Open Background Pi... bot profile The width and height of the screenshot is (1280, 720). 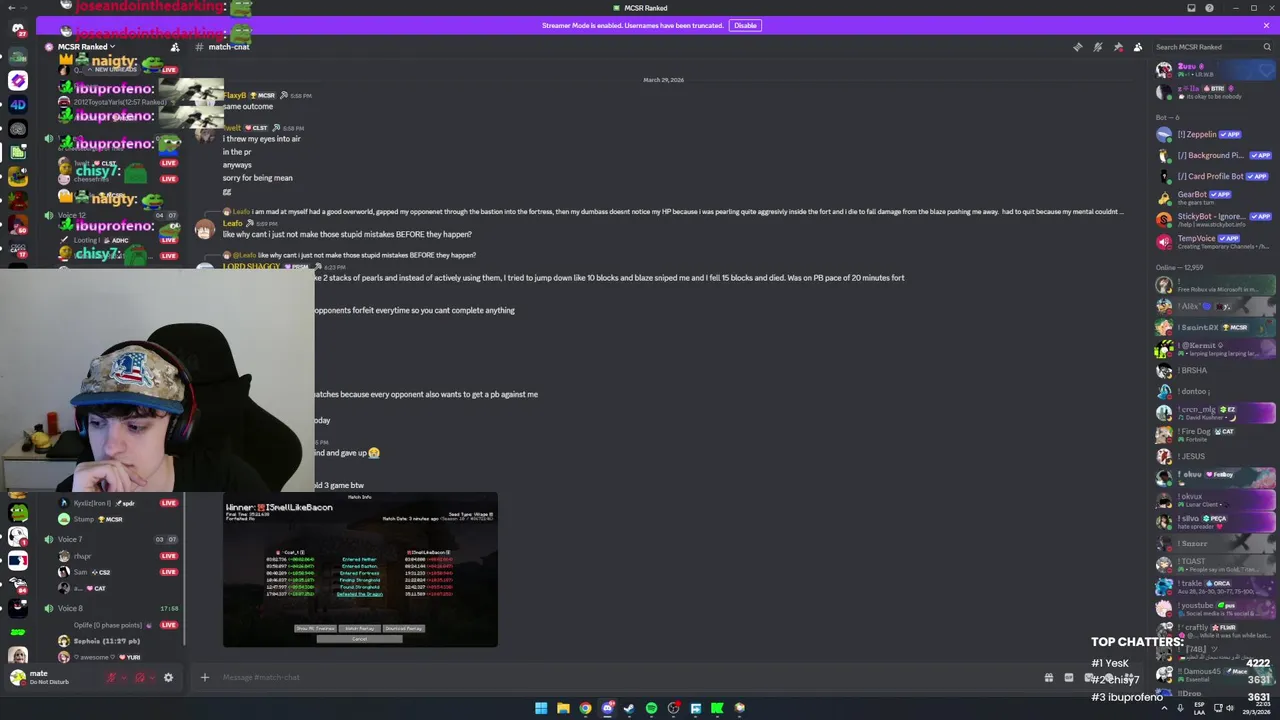1214,155
